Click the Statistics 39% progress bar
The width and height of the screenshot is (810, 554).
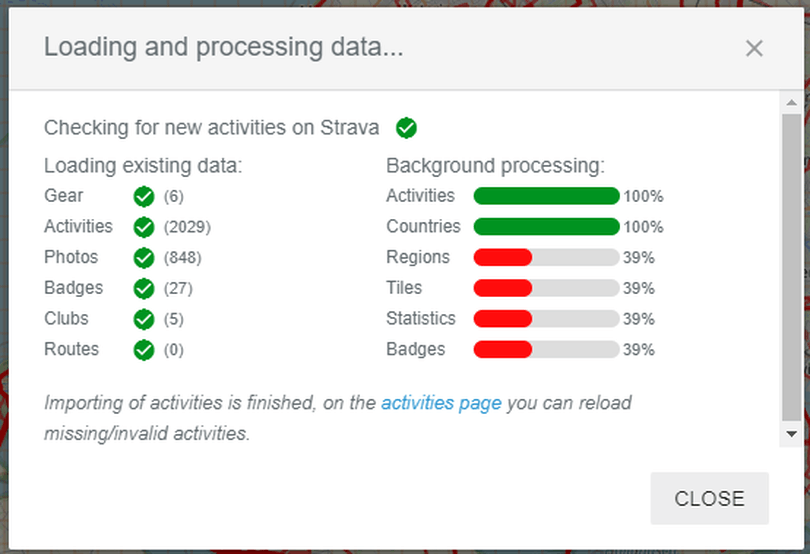[546, 319]
